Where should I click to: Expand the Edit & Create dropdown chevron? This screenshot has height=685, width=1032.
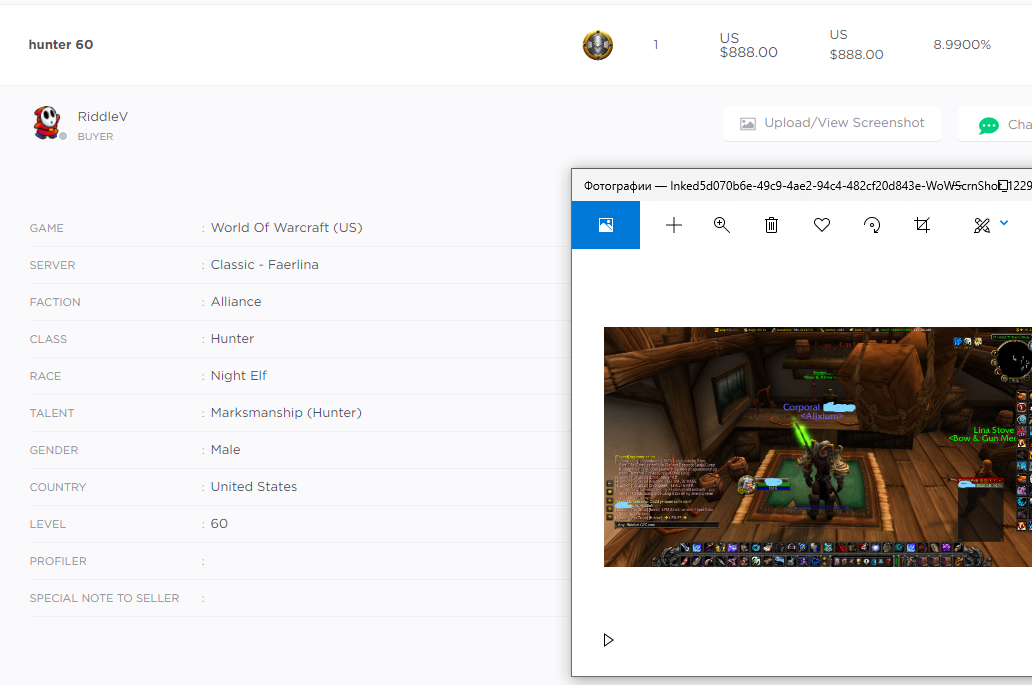click(x=1004, y=223)
